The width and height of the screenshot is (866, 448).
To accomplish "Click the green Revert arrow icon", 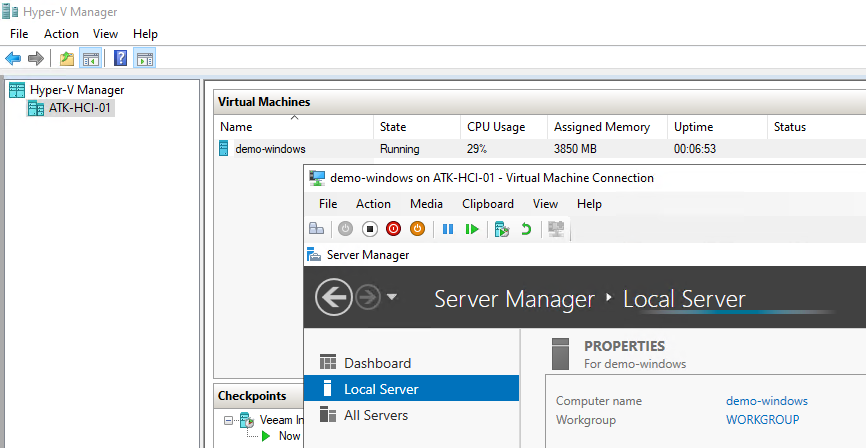I will [x=526, y=229].
